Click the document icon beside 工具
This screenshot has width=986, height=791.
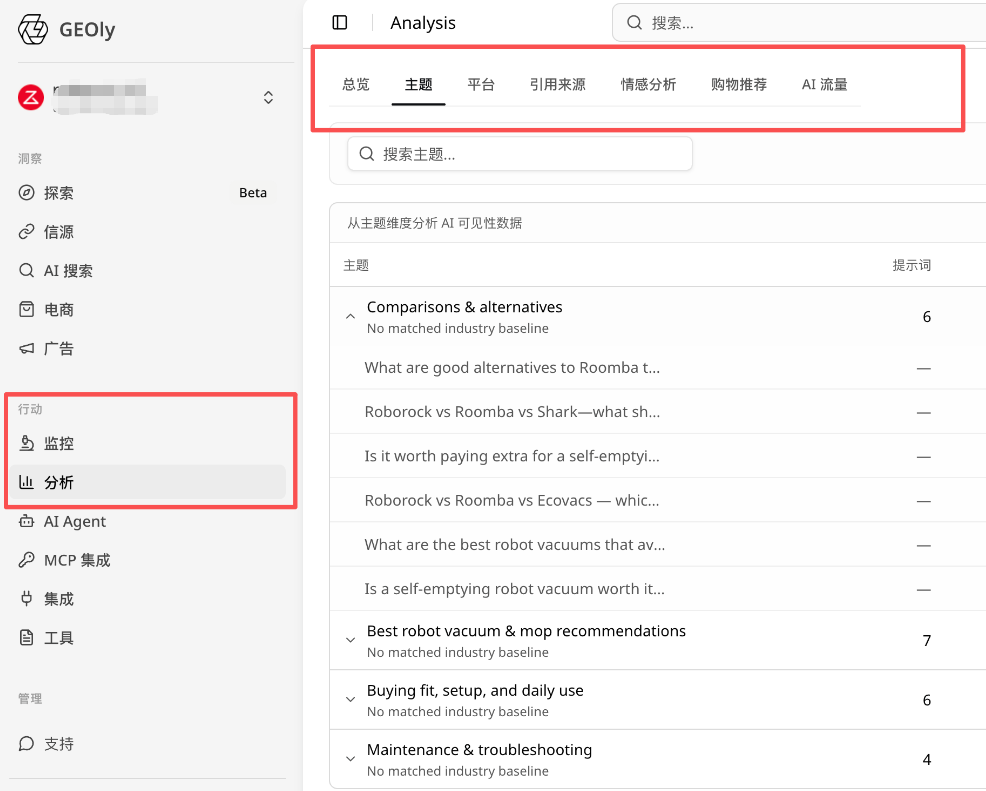(26, 638)
